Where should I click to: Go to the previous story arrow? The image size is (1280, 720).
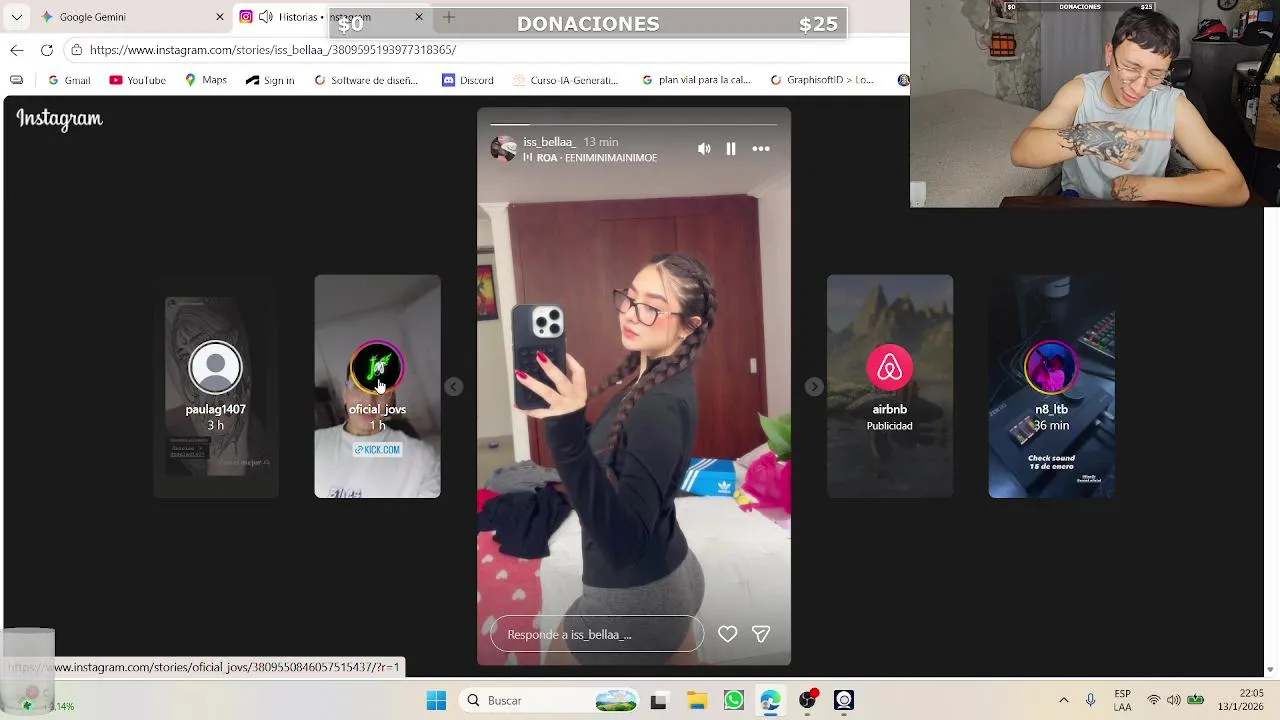pyautogui.click(x=454, y=387)
